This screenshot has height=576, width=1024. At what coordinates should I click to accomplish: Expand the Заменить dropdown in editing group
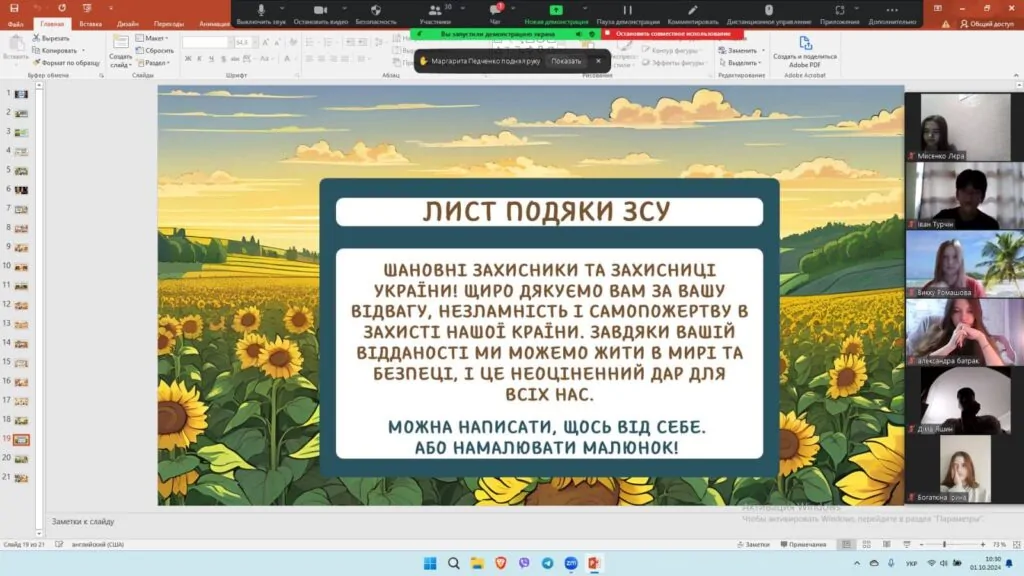coord(742,50)
